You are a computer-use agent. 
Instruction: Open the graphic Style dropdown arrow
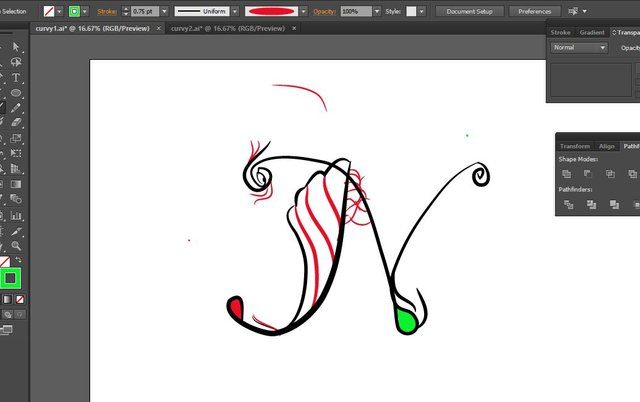click(422, 11)
